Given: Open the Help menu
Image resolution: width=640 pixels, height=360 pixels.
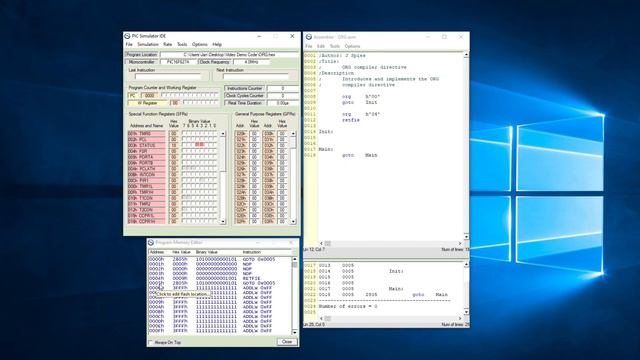Looking at the screenshot, I should coord(217,44).
